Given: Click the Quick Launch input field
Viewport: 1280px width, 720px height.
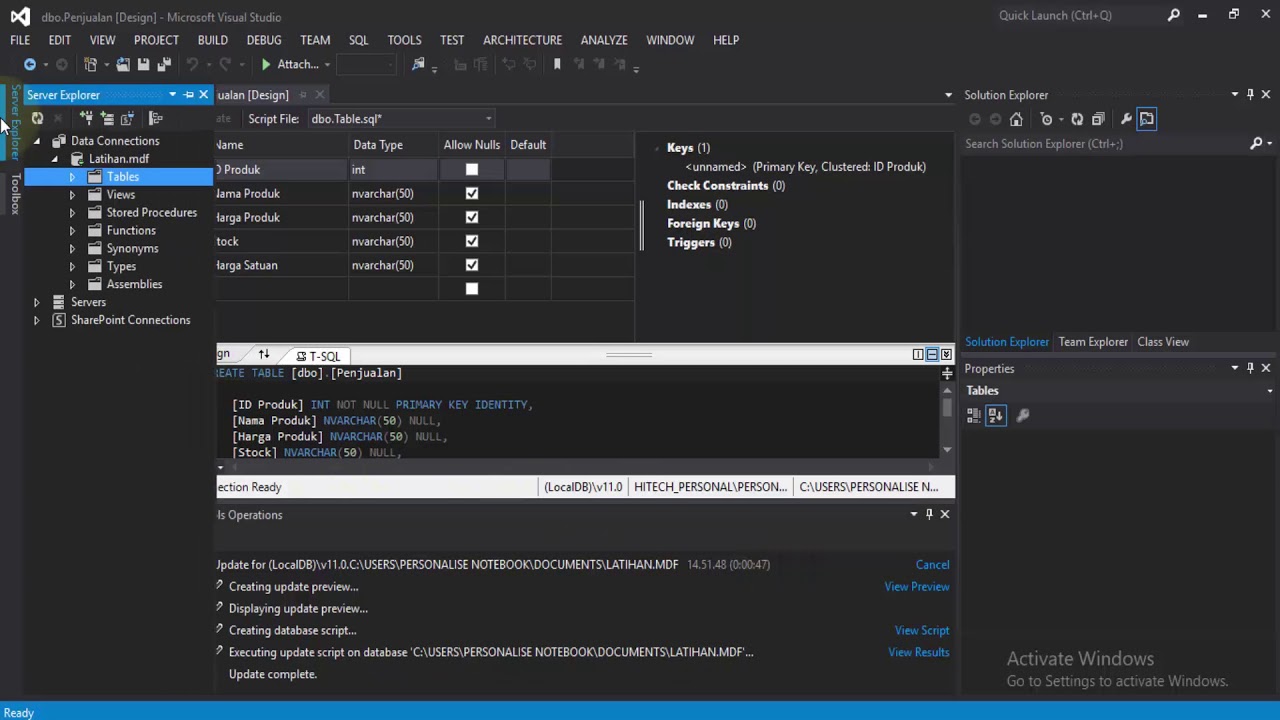Looking at the screenshot, I should click(1078, 15).
